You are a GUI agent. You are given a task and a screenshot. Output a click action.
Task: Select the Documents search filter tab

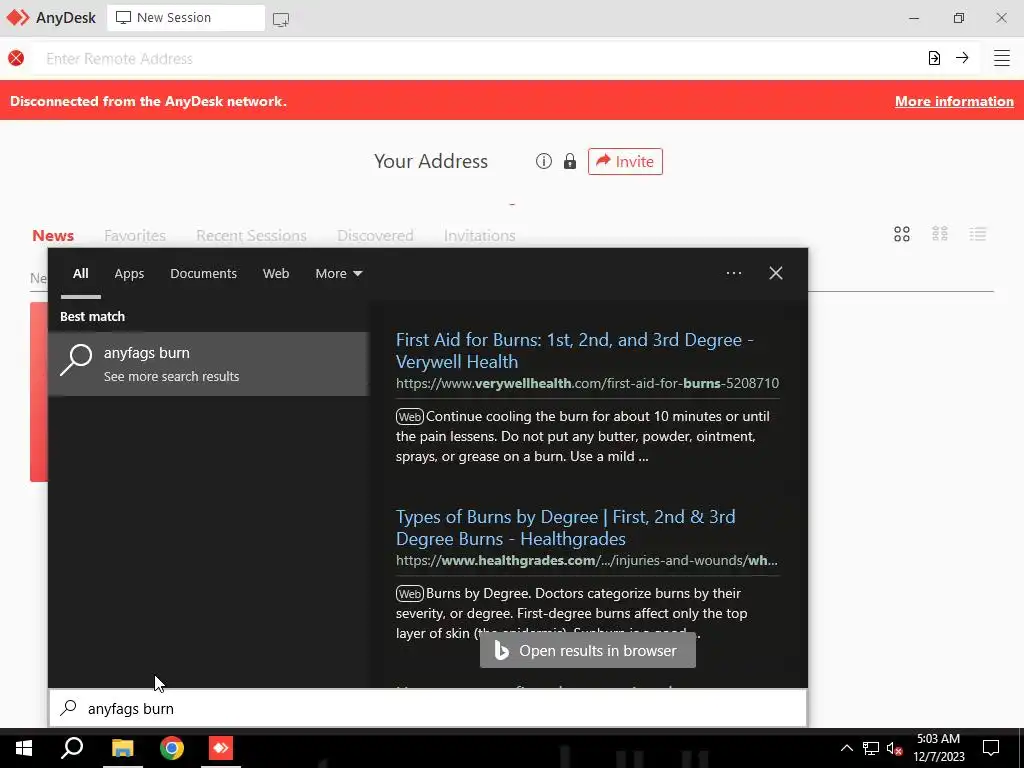[x=203, y=274]
